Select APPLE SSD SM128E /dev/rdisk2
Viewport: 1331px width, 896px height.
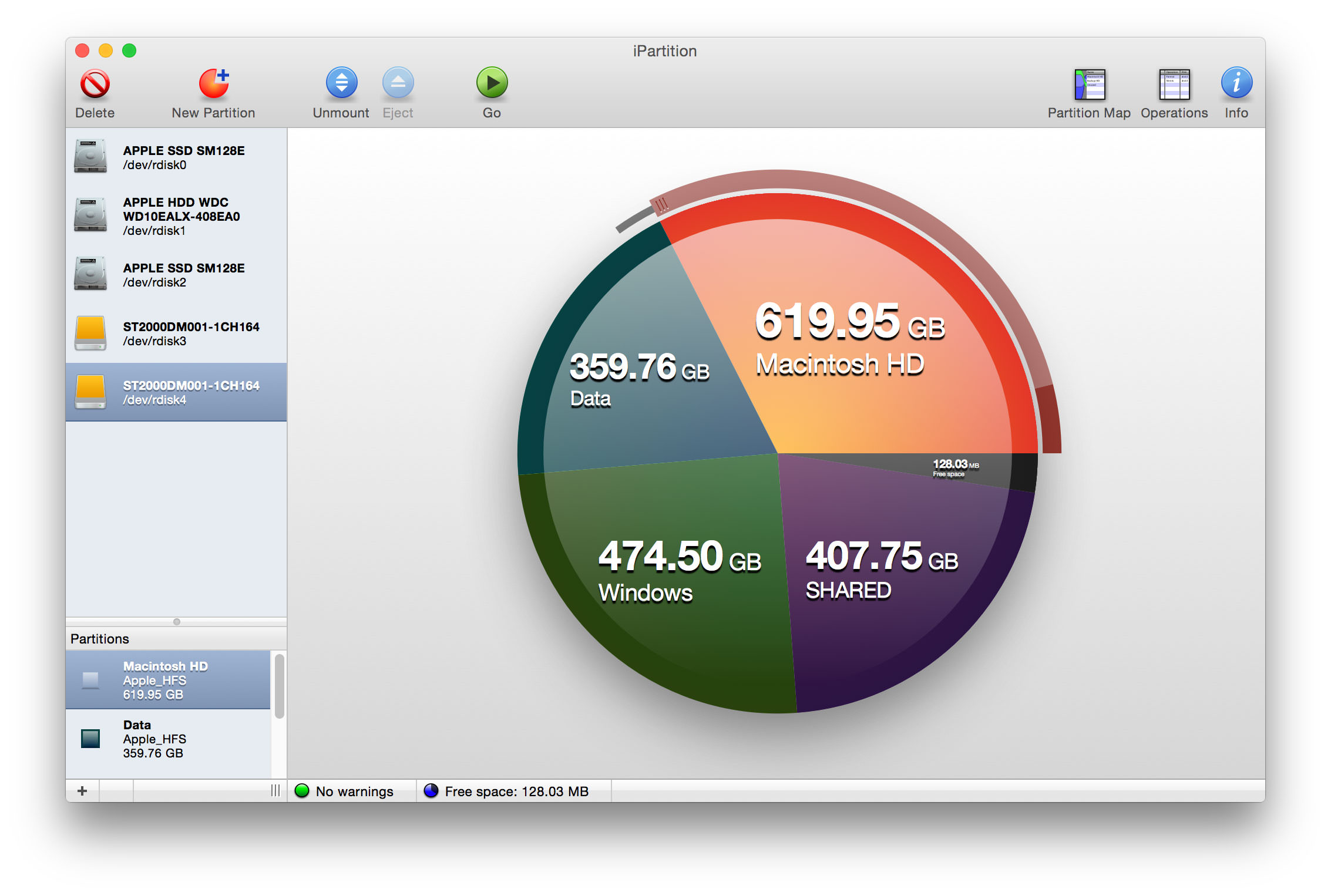[176, 275]
